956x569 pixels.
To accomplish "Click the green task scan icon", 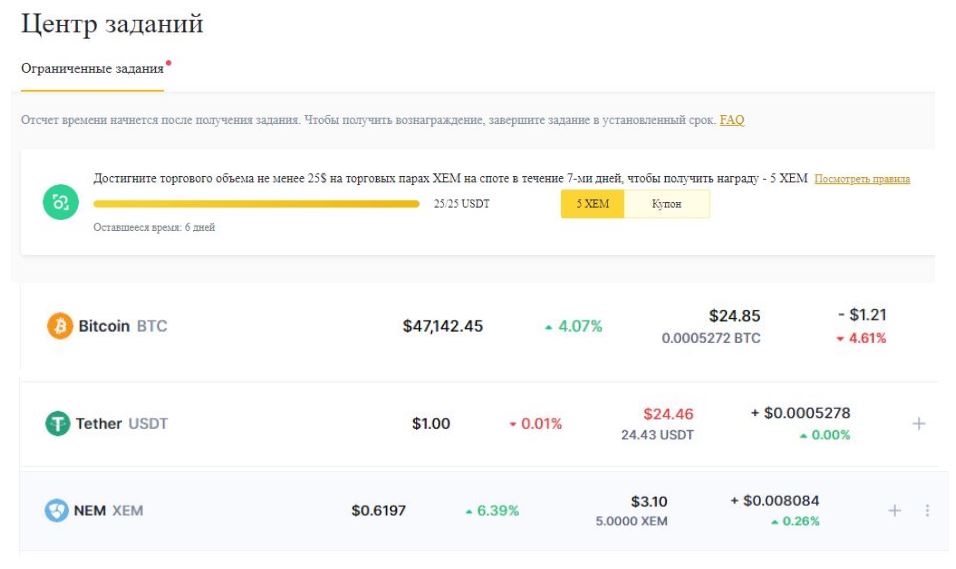I will 60,203.
